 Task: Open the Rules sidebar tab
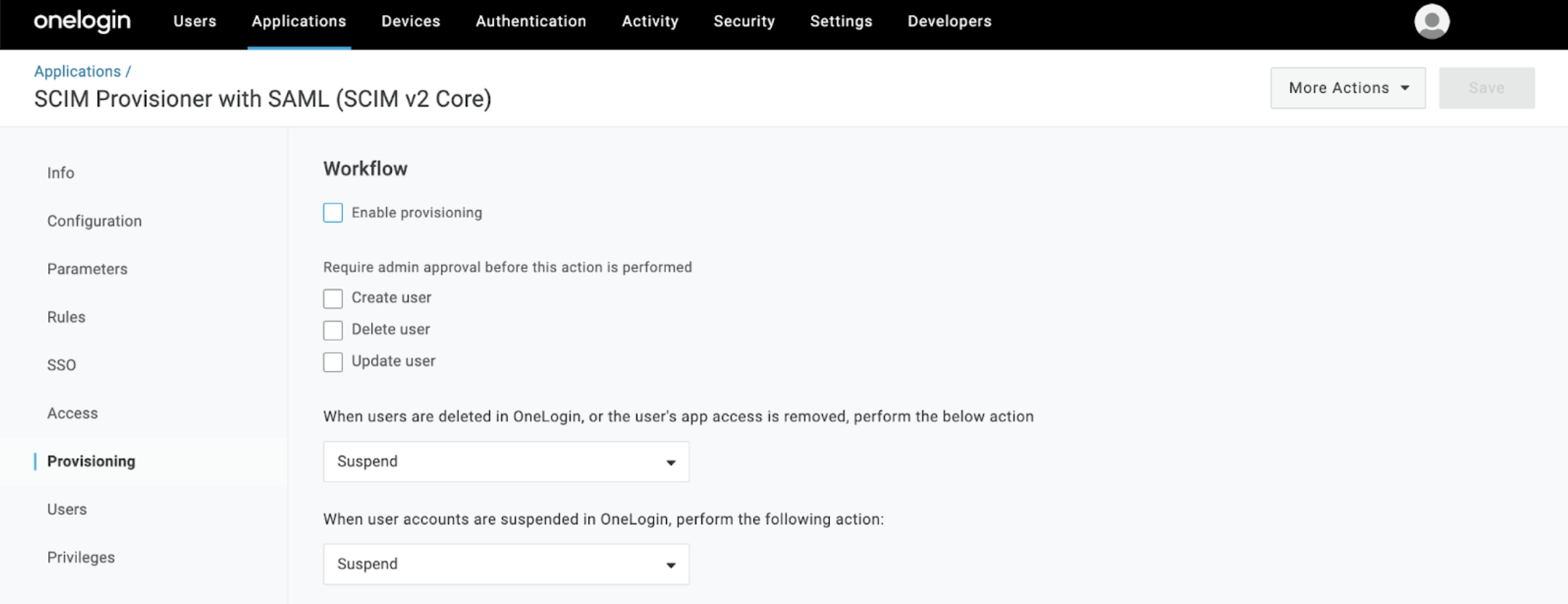pos(66,317)
